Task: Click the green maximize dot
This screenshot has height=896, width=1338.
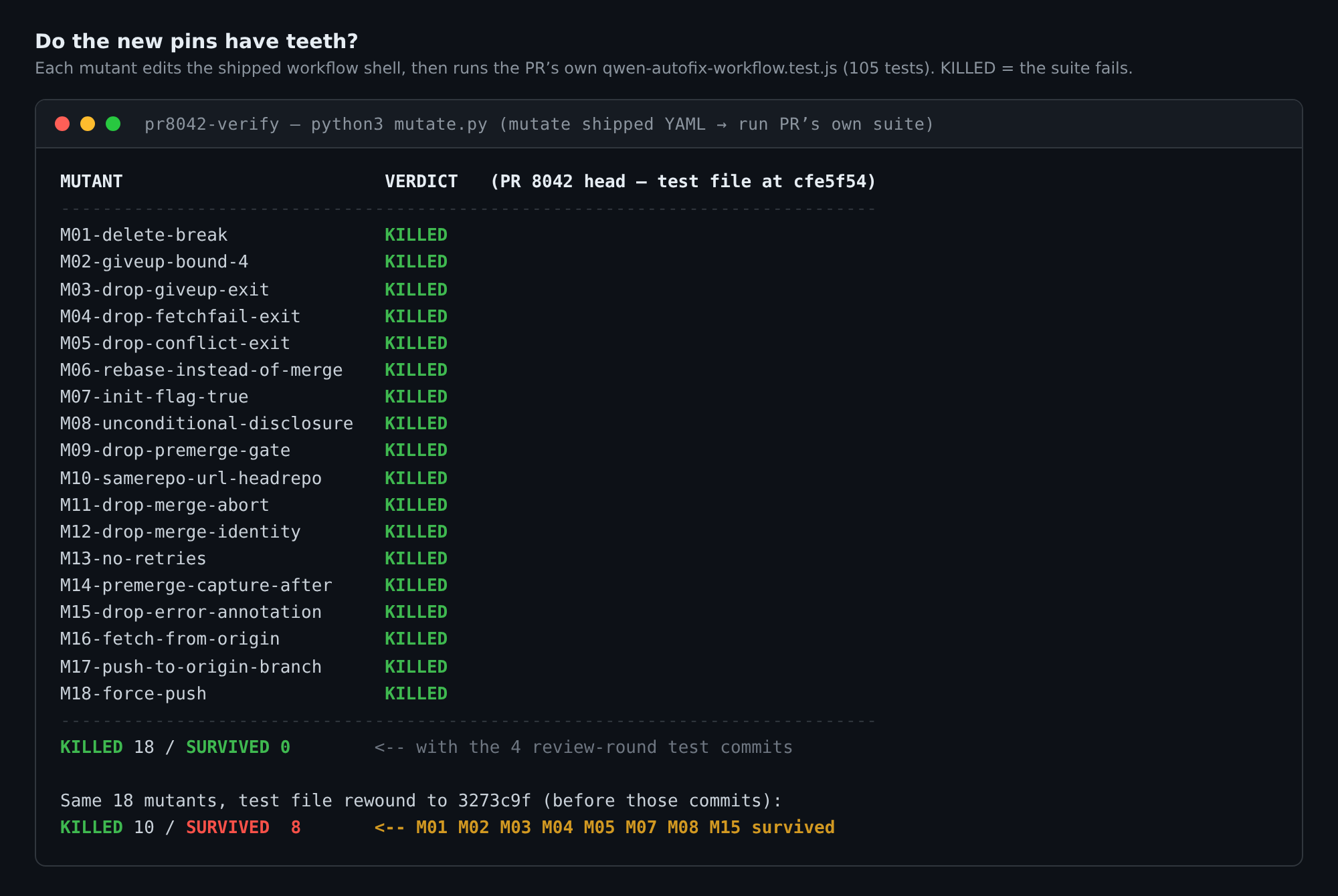Action: pos(113,124)
